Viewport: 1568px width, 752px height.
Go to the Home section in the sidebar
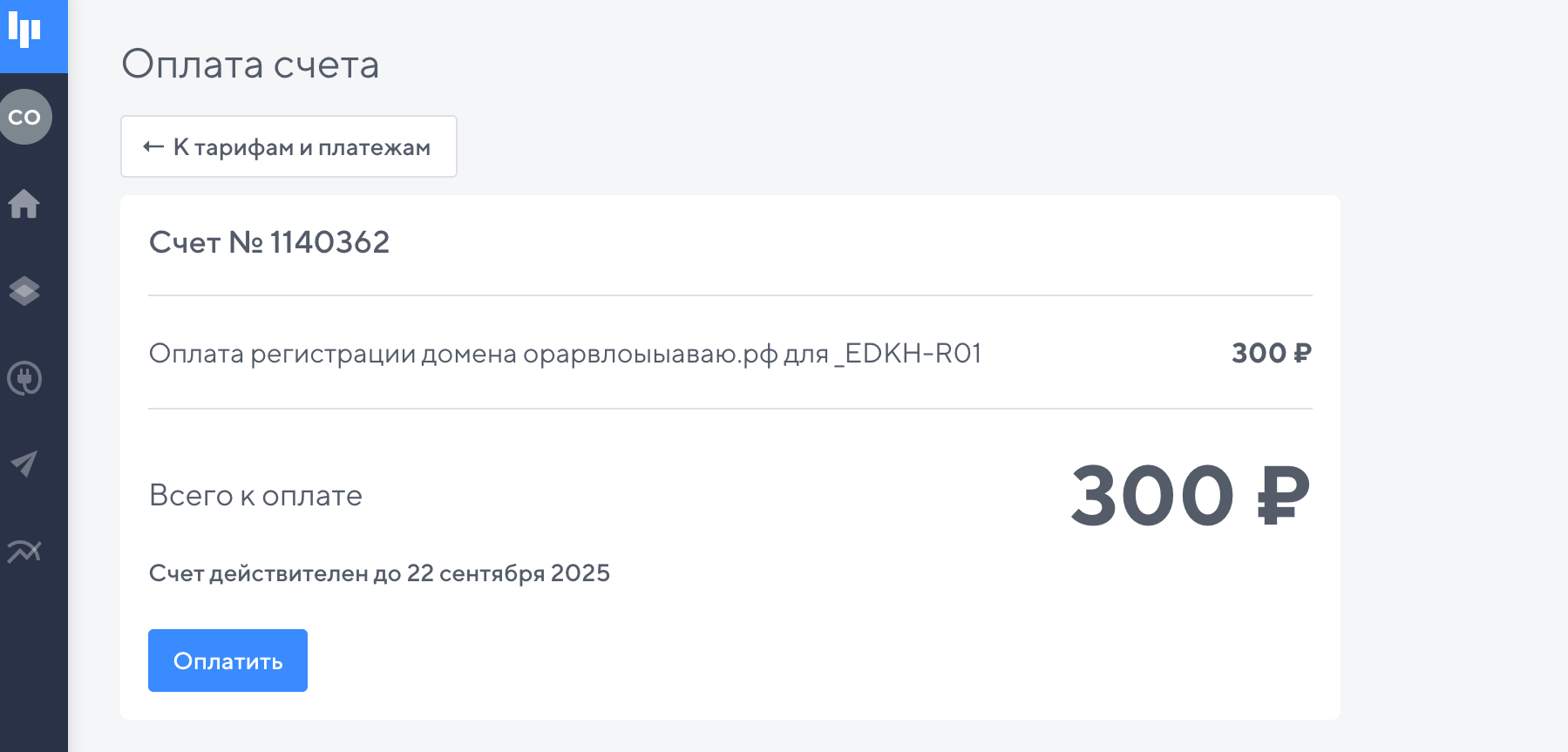(x=24, y=204)
